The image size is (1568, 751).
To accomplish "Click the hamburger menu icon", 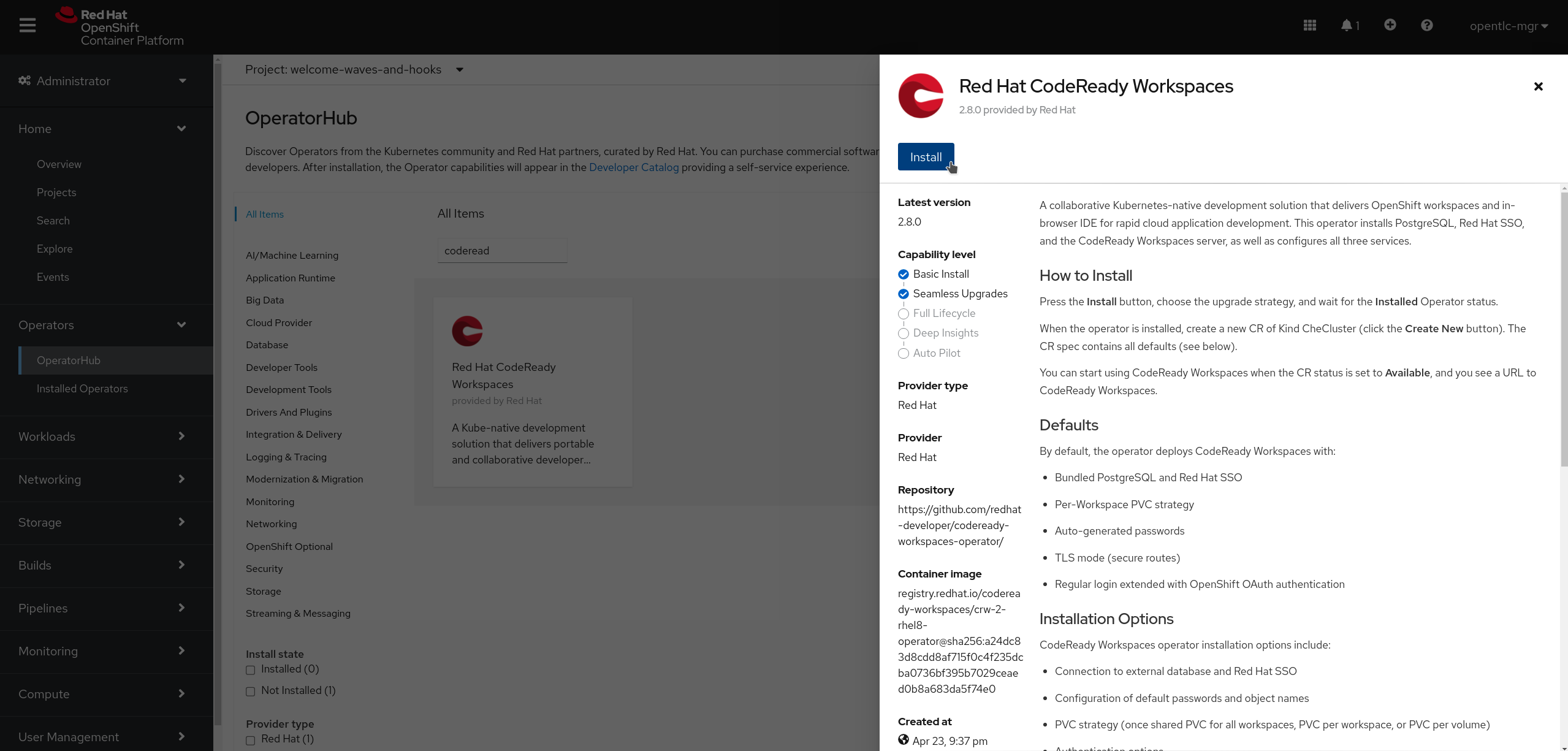I will tap(28, 25).
